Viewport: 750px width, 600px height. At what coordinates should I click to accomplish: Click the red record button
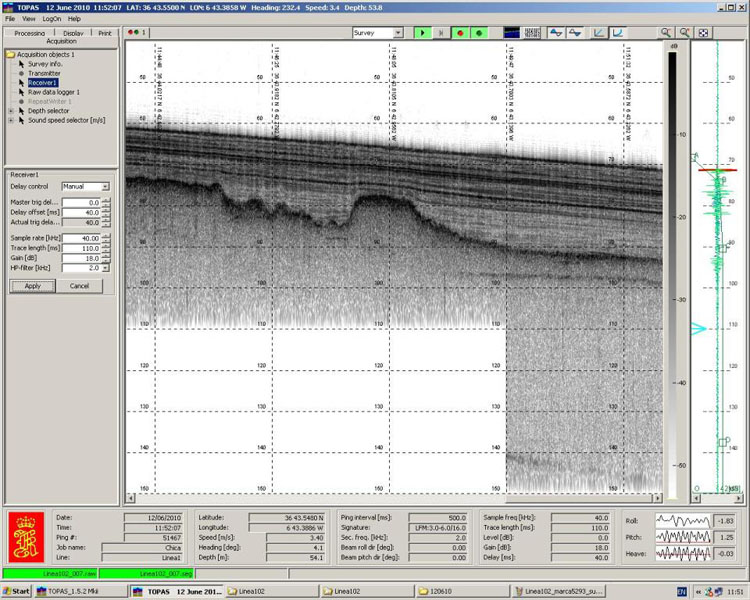(x=460, y=33)
